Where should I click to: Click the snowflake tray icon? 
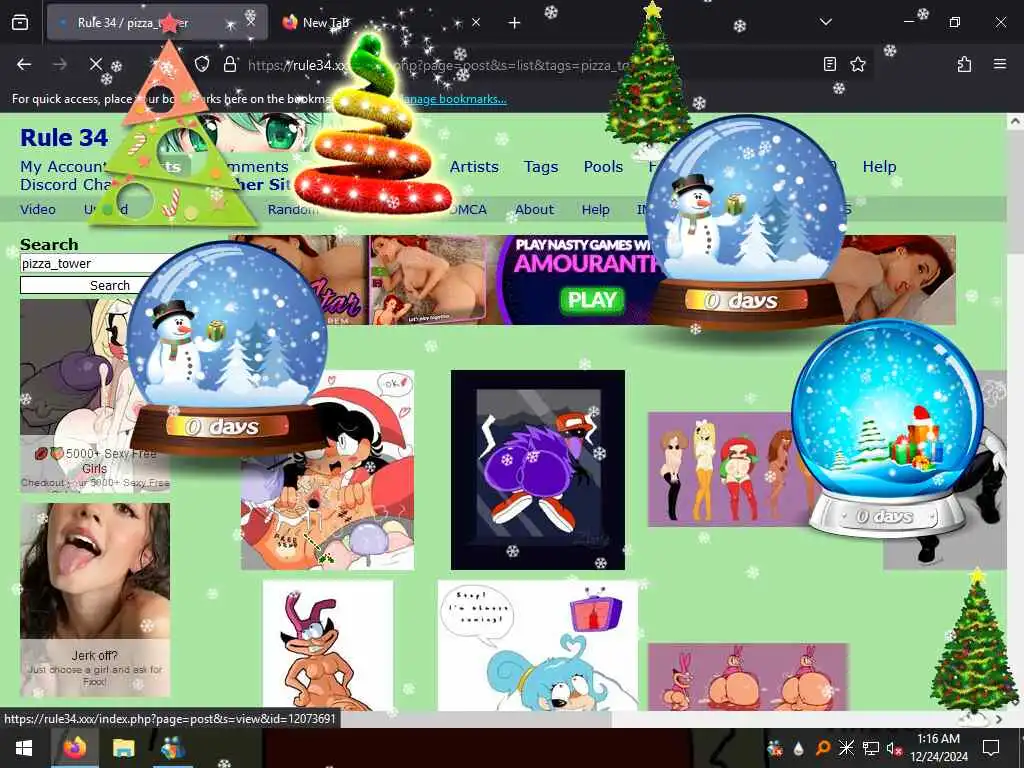click(x=846, y=748)
